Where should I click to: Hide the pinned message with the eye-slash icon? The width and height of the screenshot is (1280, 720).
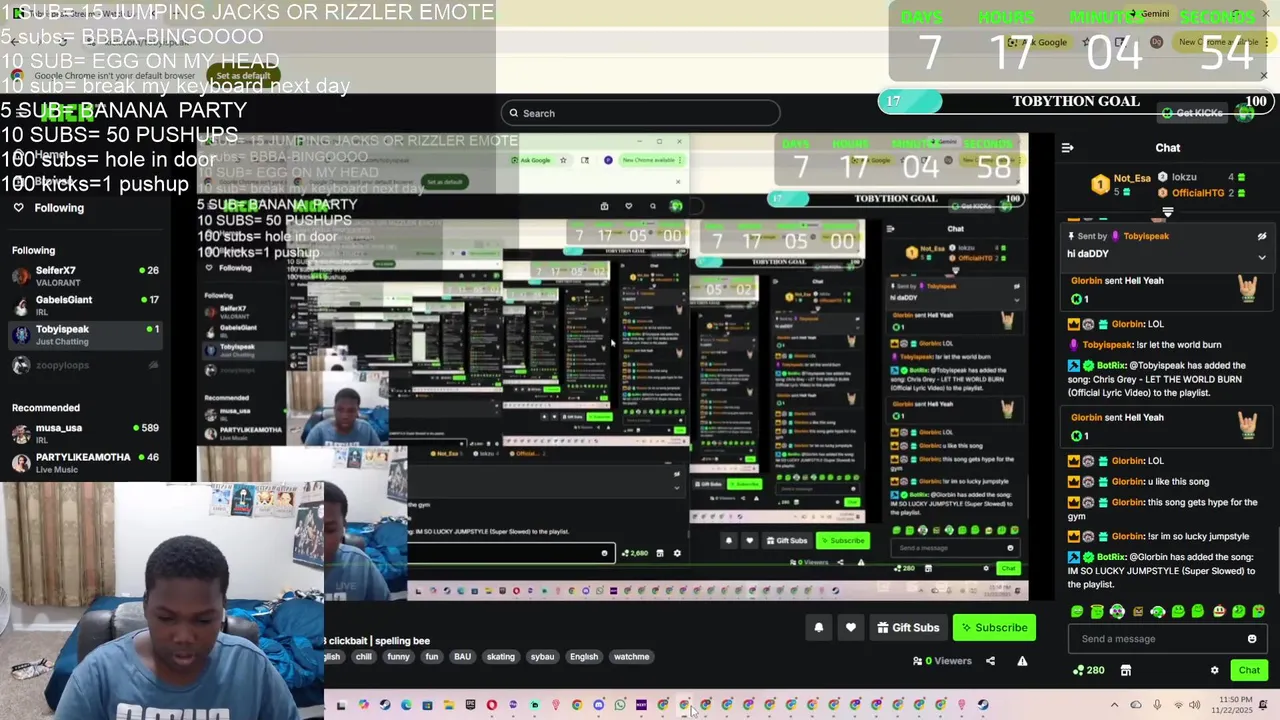click(1262, 236)
